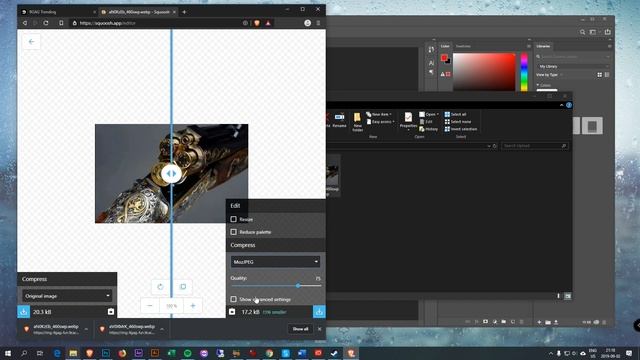Expand first downloaded webp file menu
The height and width of the screenshot is (360, 640).
click(86, 329)
